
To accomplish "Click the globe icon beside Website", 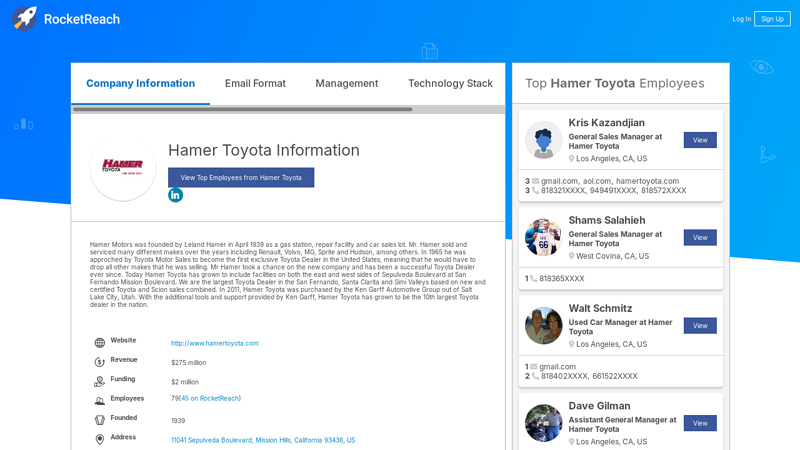I will [x=100, y=343].
